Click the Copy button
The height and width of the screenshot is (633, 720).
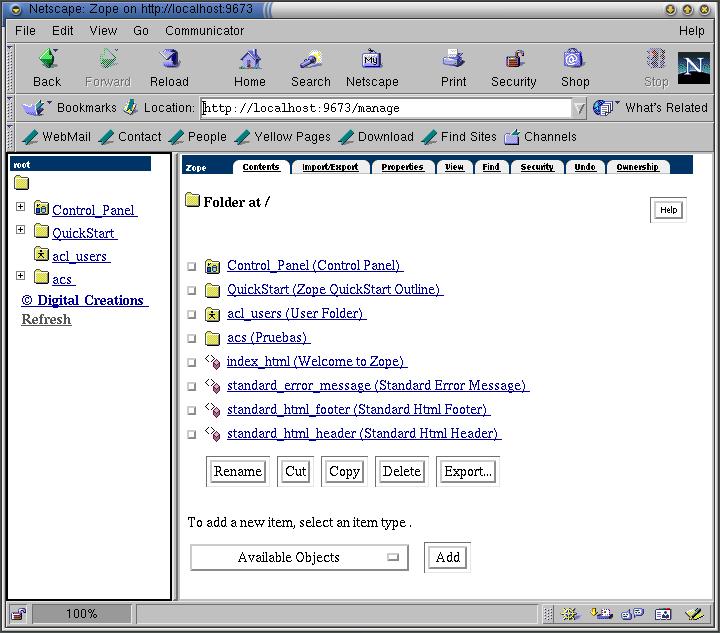tap(344, 471)
